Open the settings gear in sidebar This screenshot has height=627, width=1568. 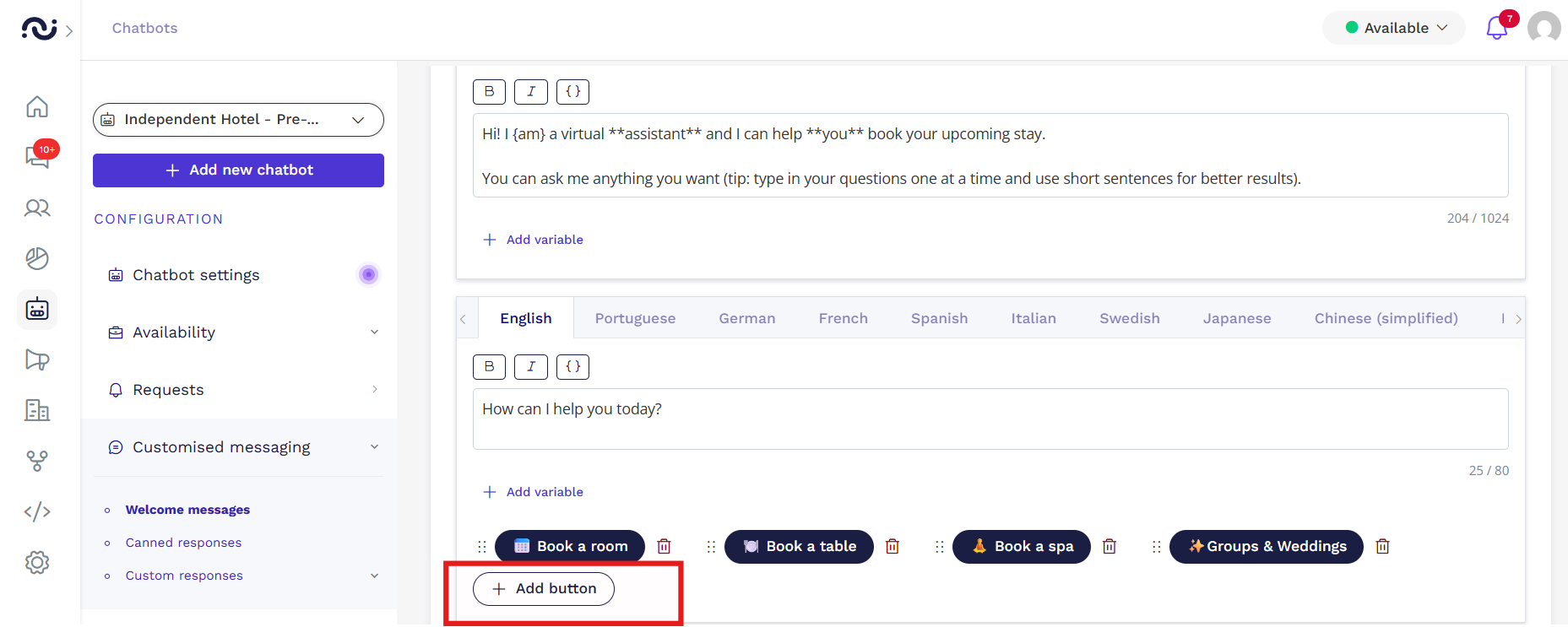point(37,562)
